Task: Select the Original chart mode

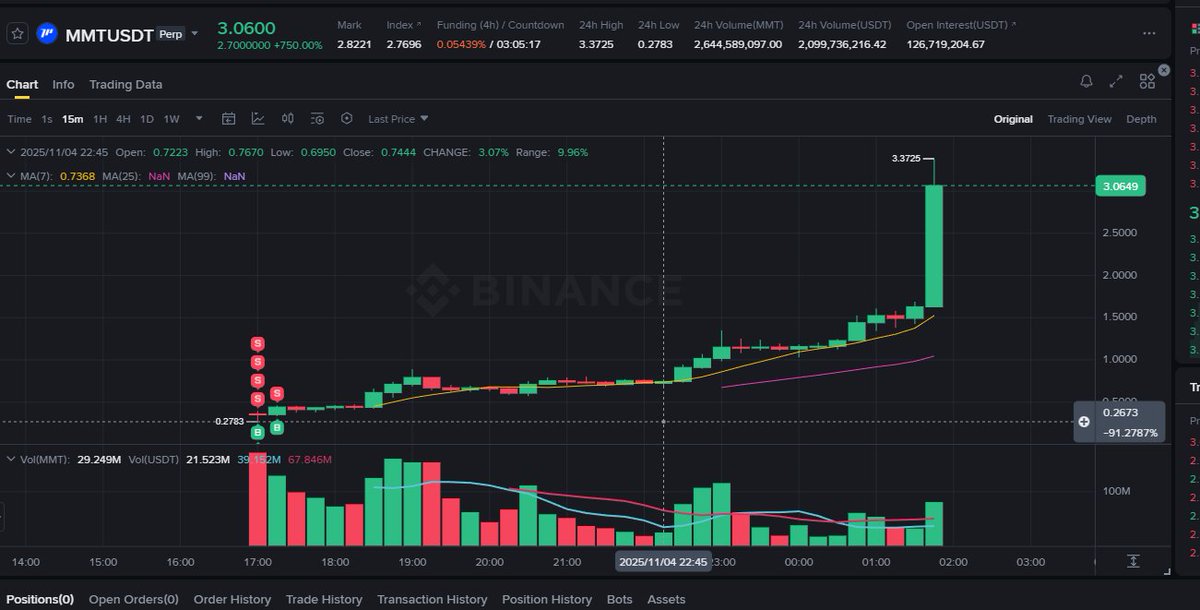Action: pos(1013,118)
